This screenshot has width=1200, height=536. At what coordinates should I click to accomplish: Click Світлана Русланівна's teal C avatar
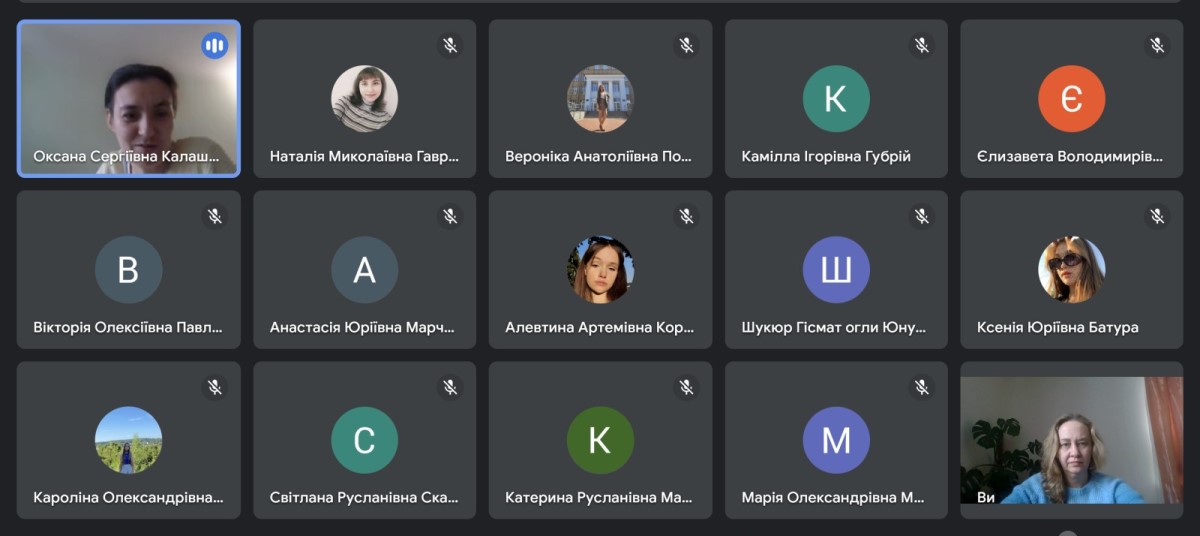point(364,440)
